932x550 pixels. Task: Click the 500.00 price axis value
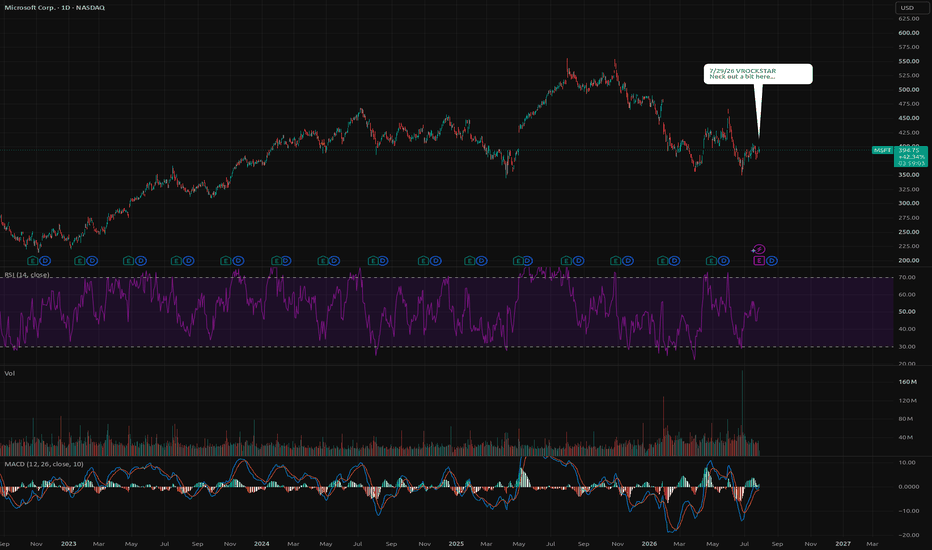tap(909, 90)
